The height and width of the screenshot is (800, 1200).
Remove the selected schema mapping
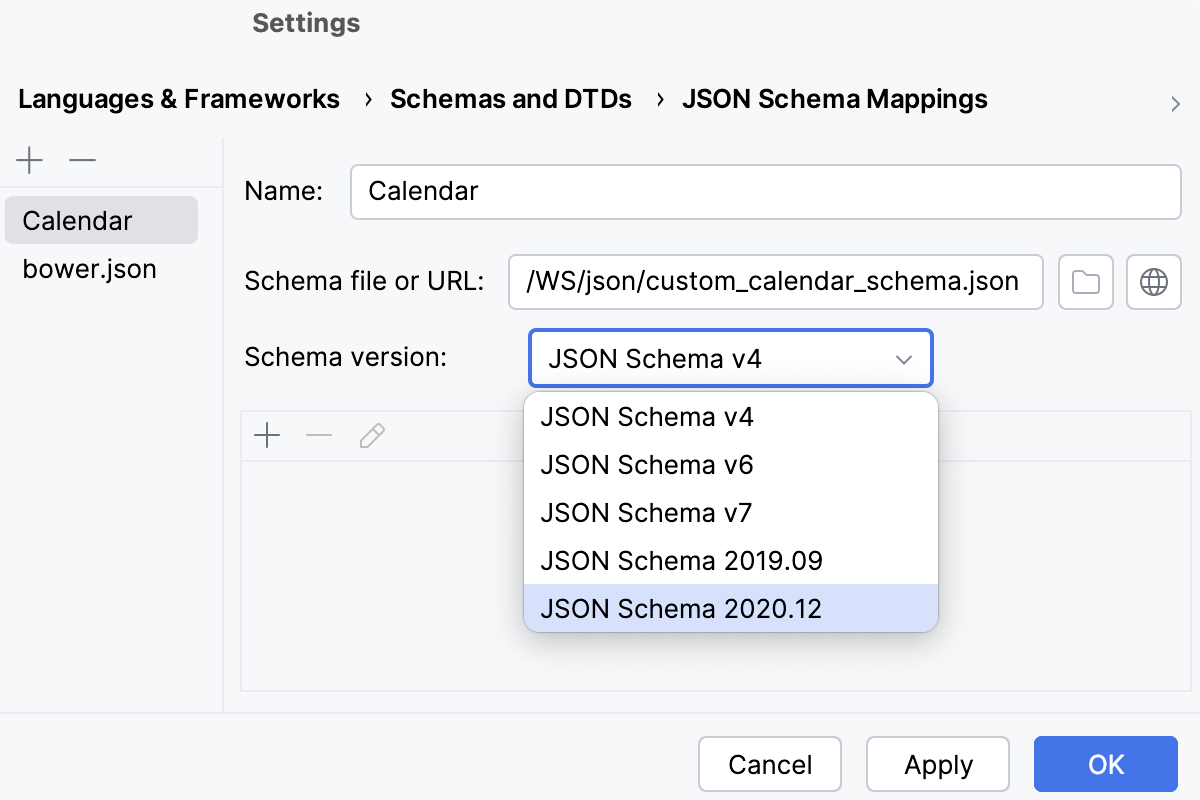(82, 160)
